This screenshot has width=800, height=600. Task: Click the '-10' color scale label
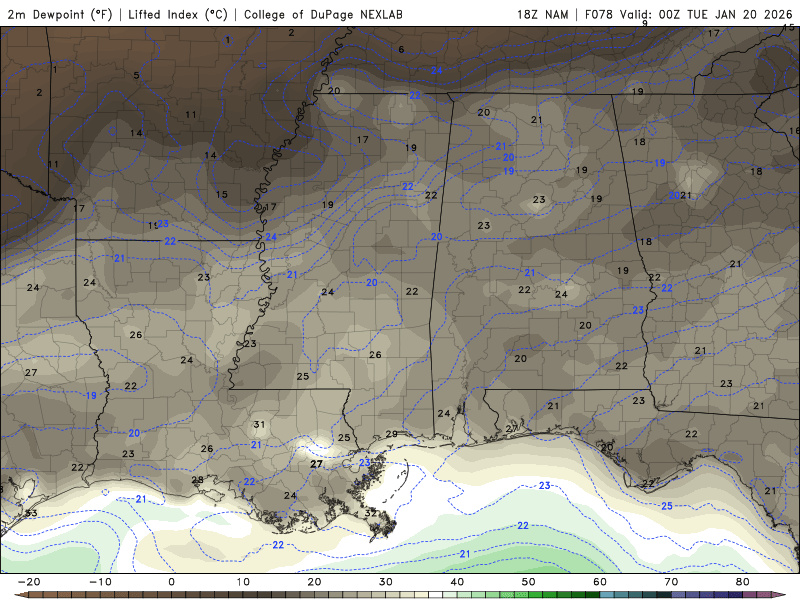pyautogui.click(x=100, y=582)
